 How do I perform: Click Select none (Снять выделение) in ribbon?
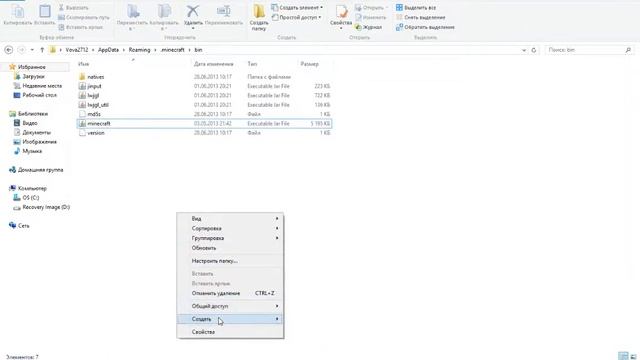click(420, 18)
